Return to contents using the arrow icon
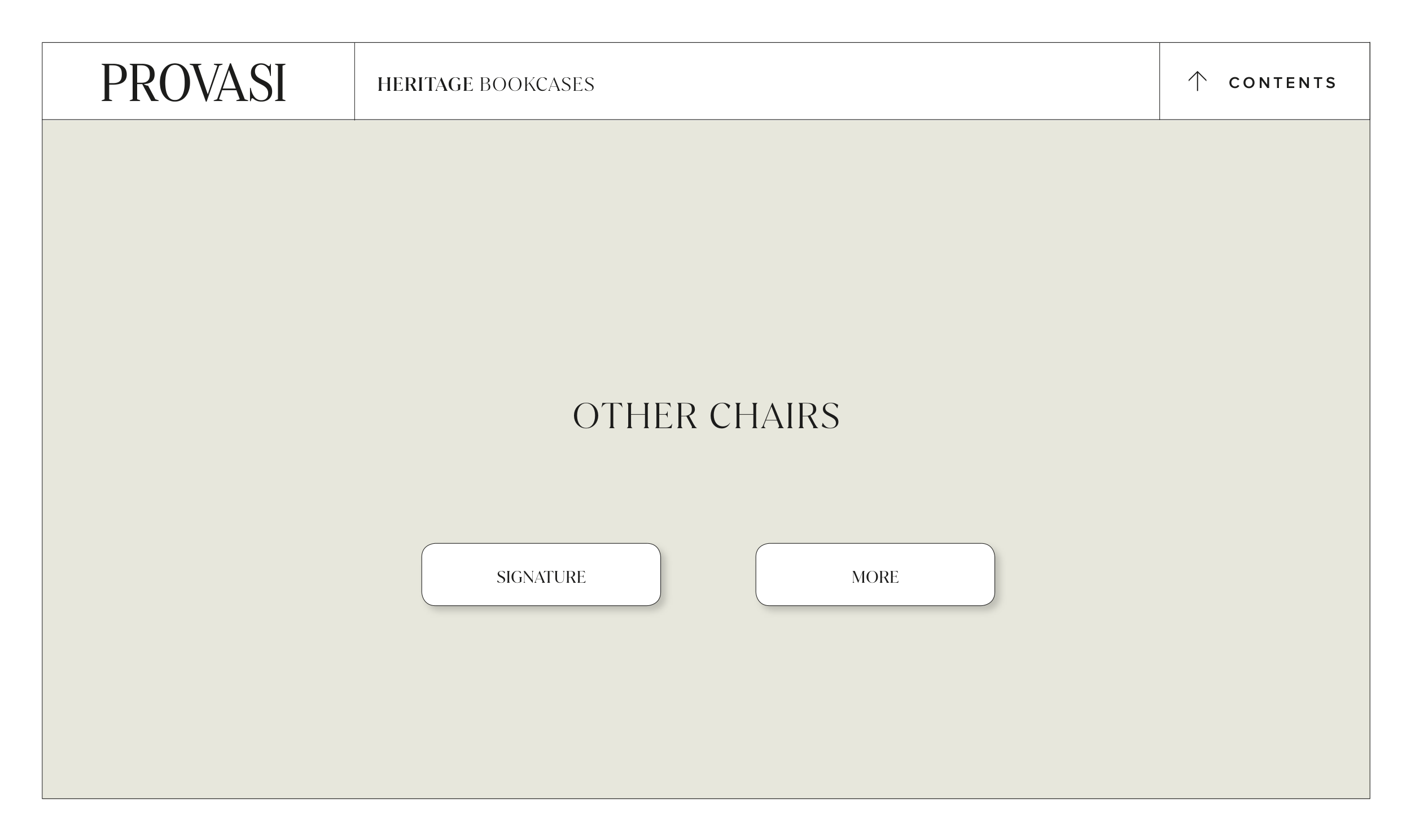 coord(1197,81)
